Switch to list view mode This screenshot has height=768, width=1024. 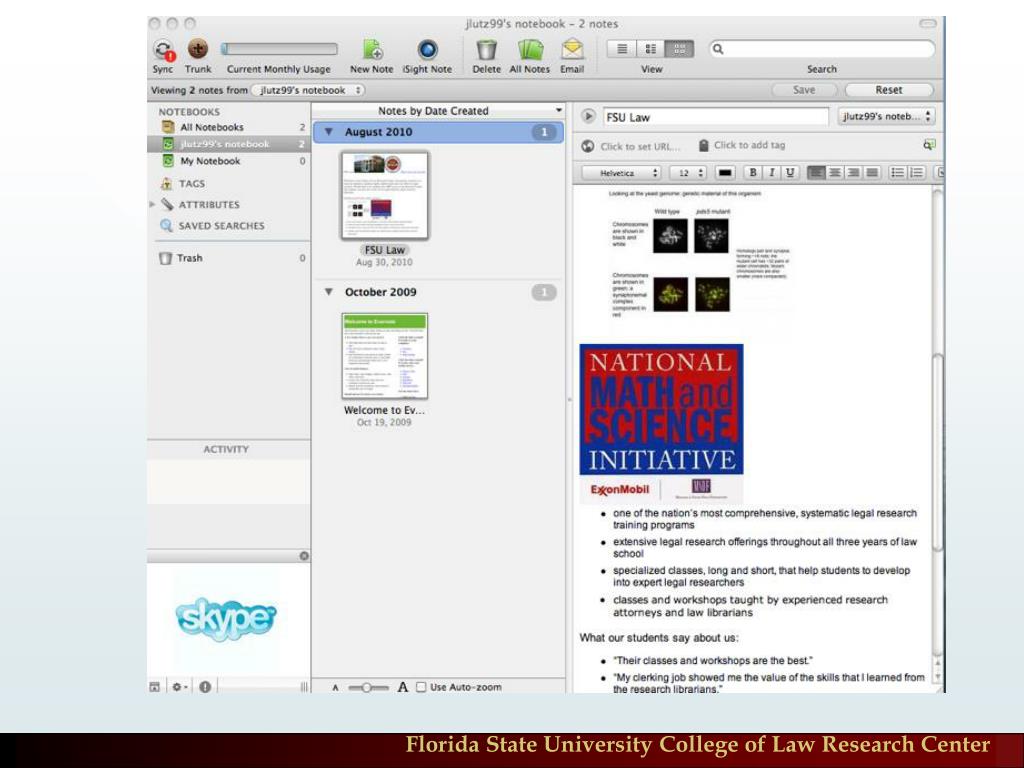622,49
